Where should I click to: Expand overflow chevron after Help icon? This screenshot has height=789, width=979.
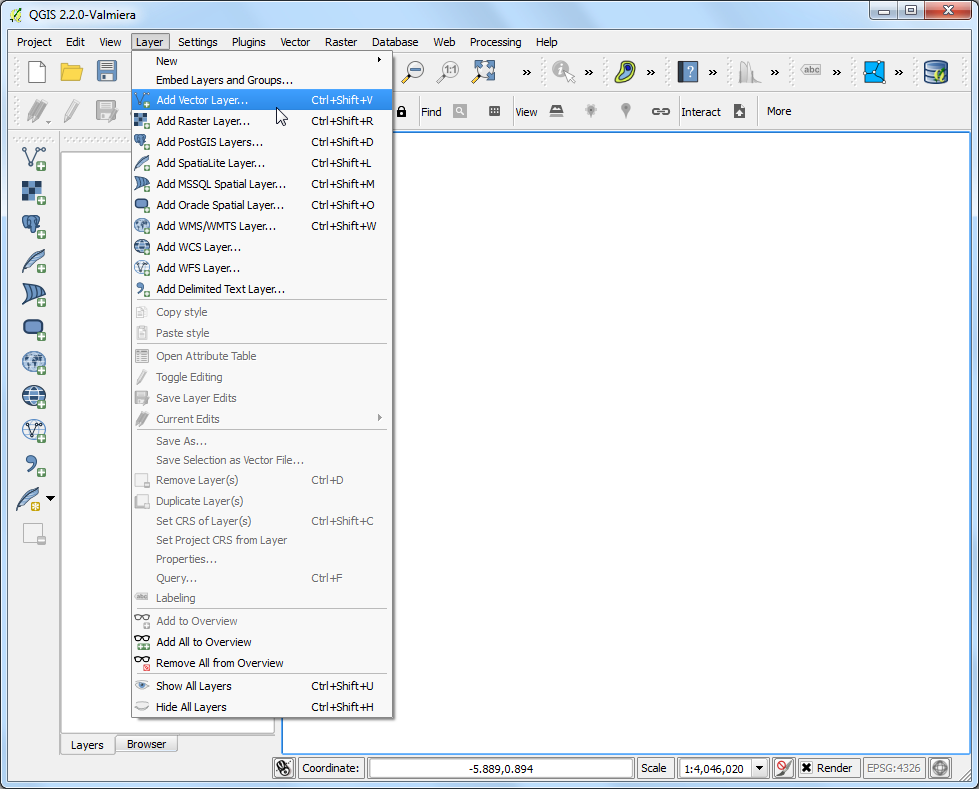[712, 72]
